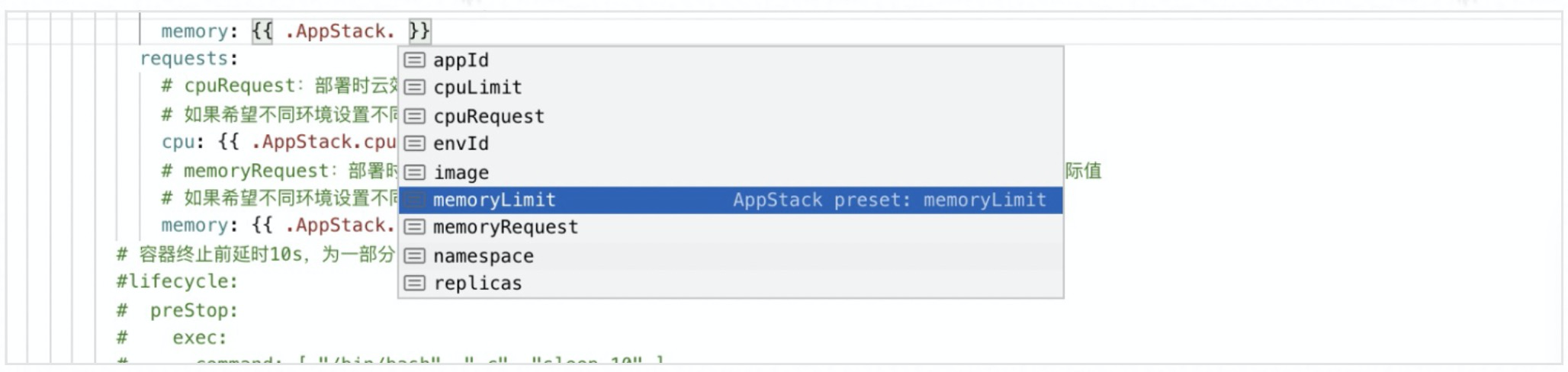
Task: Choose image completion item
Action: coord(731,172)
